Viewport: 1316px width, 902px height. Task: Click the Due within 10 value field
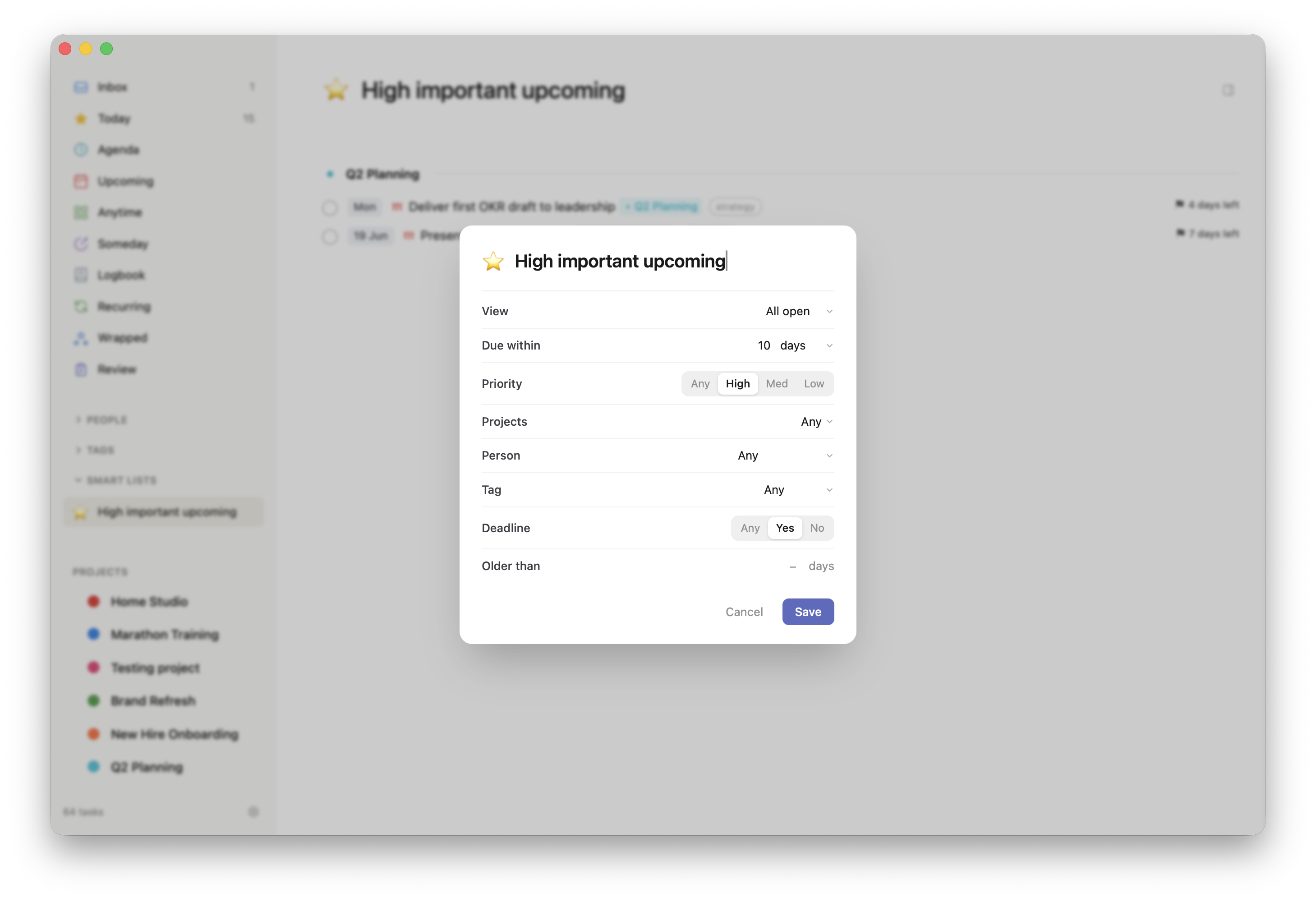tap(764, 345)
